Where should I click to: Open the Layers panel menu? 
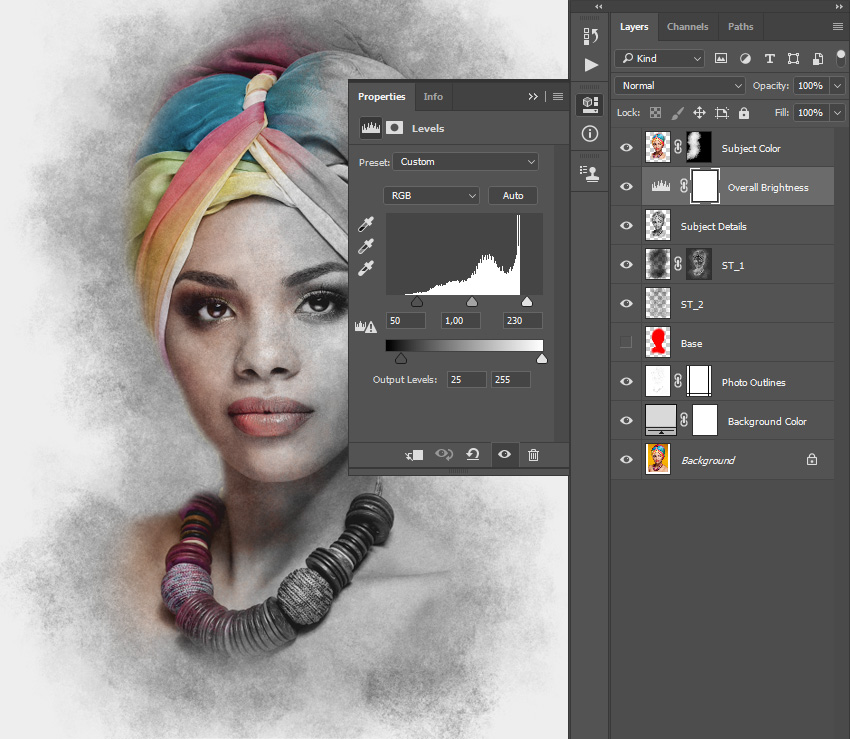coord(838,27)
